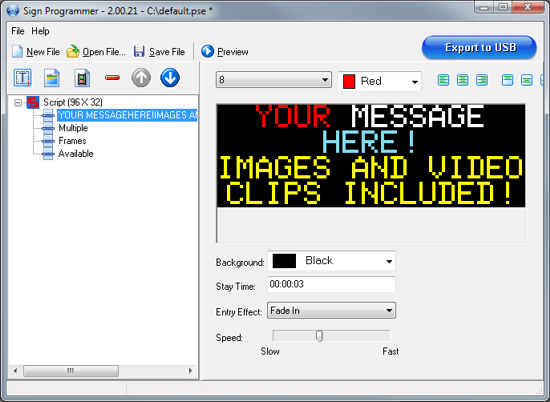
Task: Click Sign Programmer title bar app icon
Action: click(13, 11)
